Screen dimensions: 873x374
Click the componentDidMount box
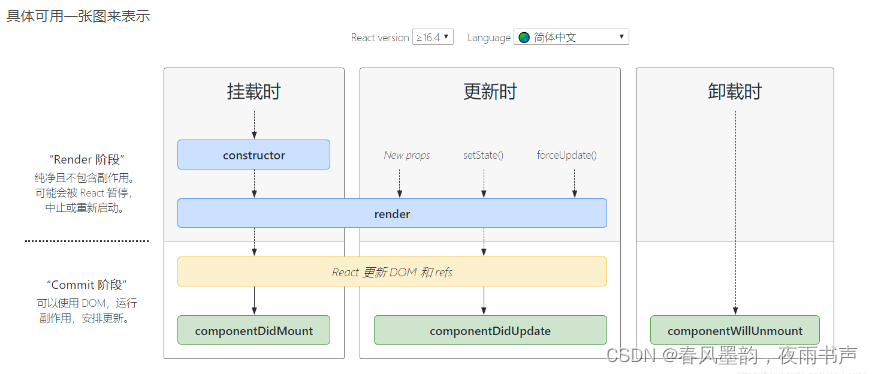(x=253, y=331)
